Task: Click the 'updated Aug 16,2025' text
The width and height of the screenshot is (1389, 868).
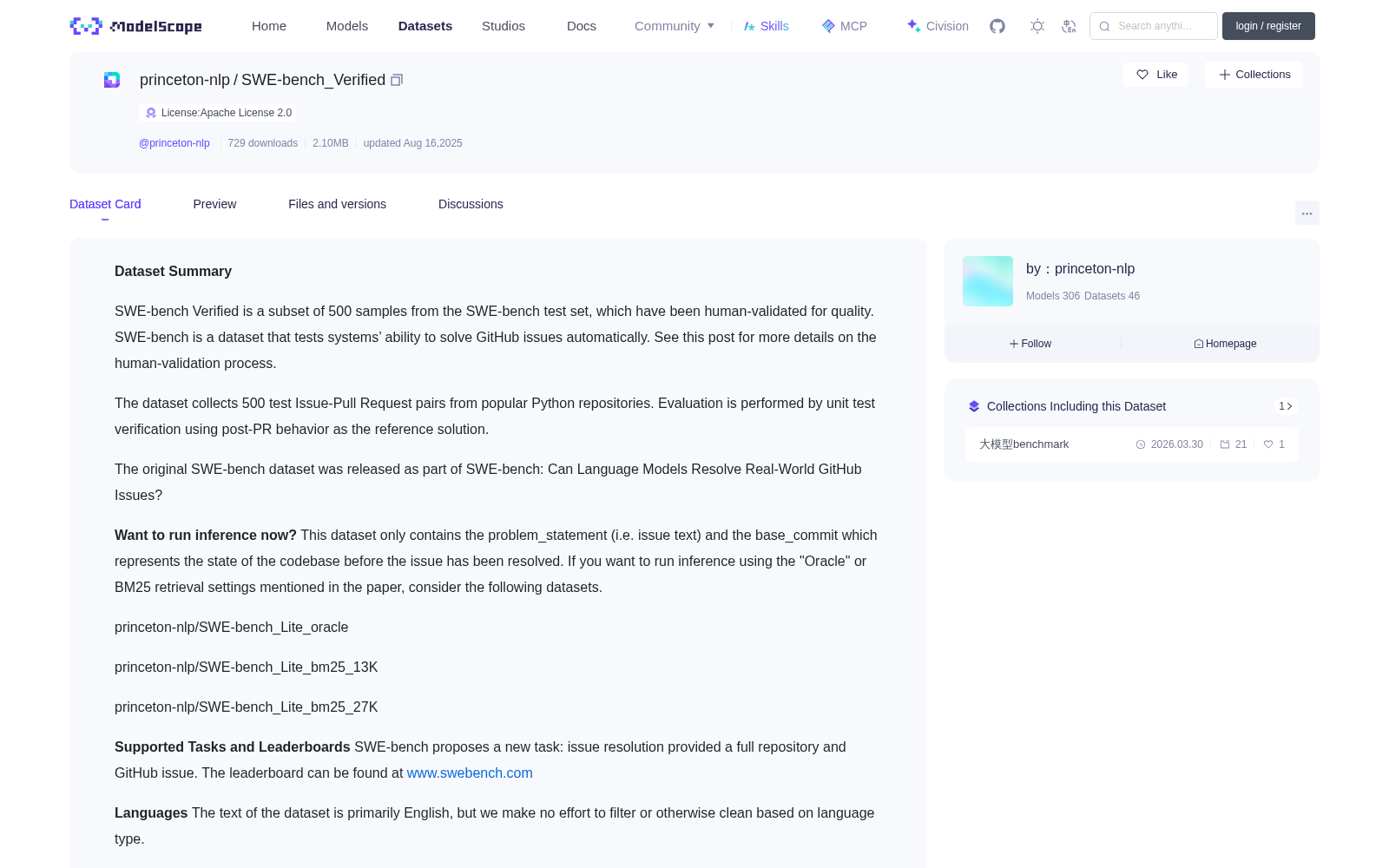Action: point(412,143)
